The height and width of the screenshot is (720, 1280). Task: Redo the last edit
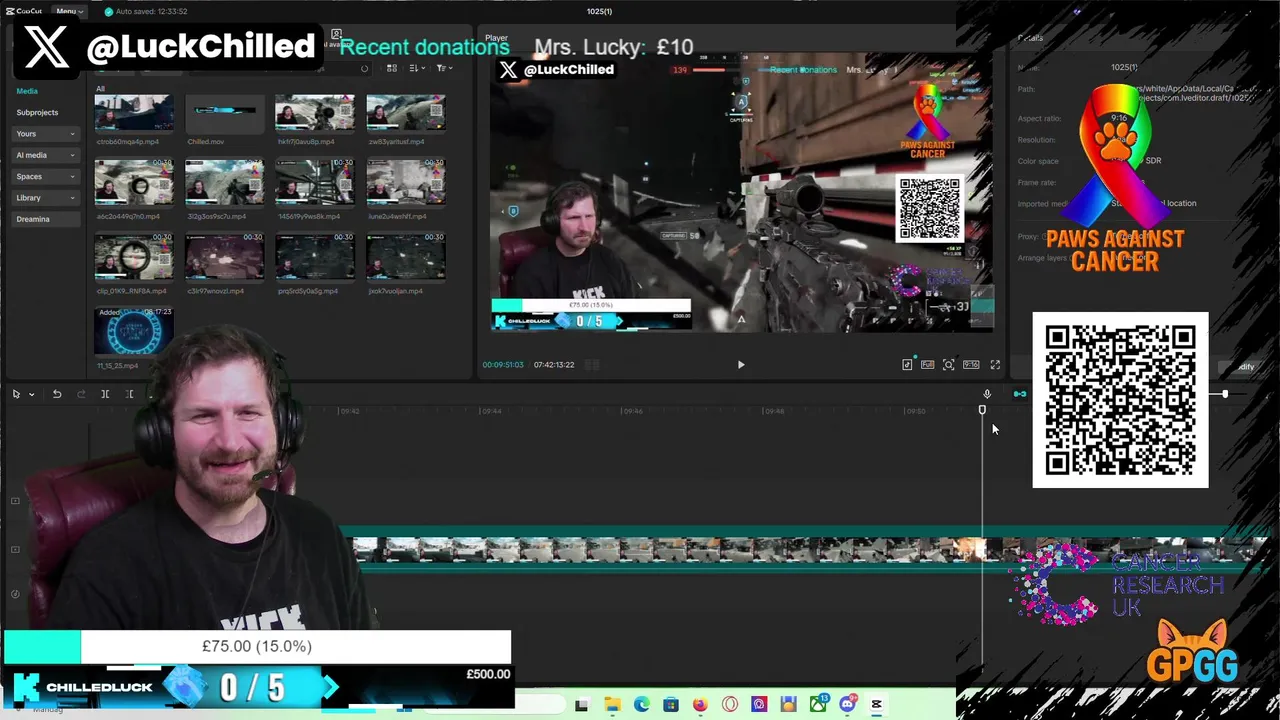[81, 394]
